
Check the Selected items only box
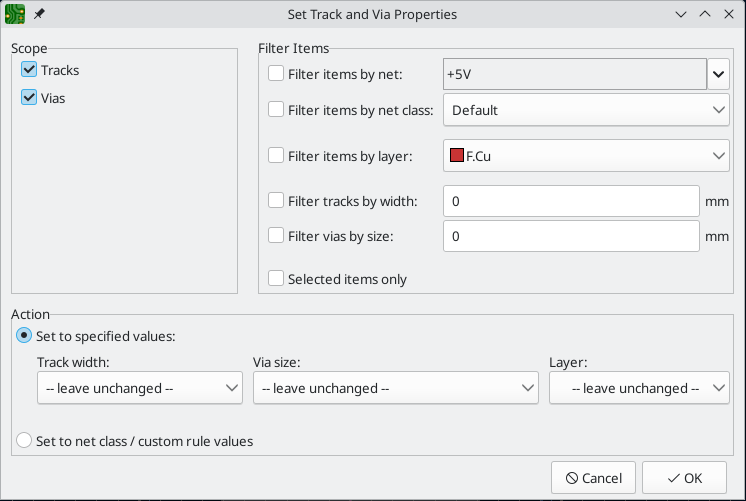[x=276, y=279]
